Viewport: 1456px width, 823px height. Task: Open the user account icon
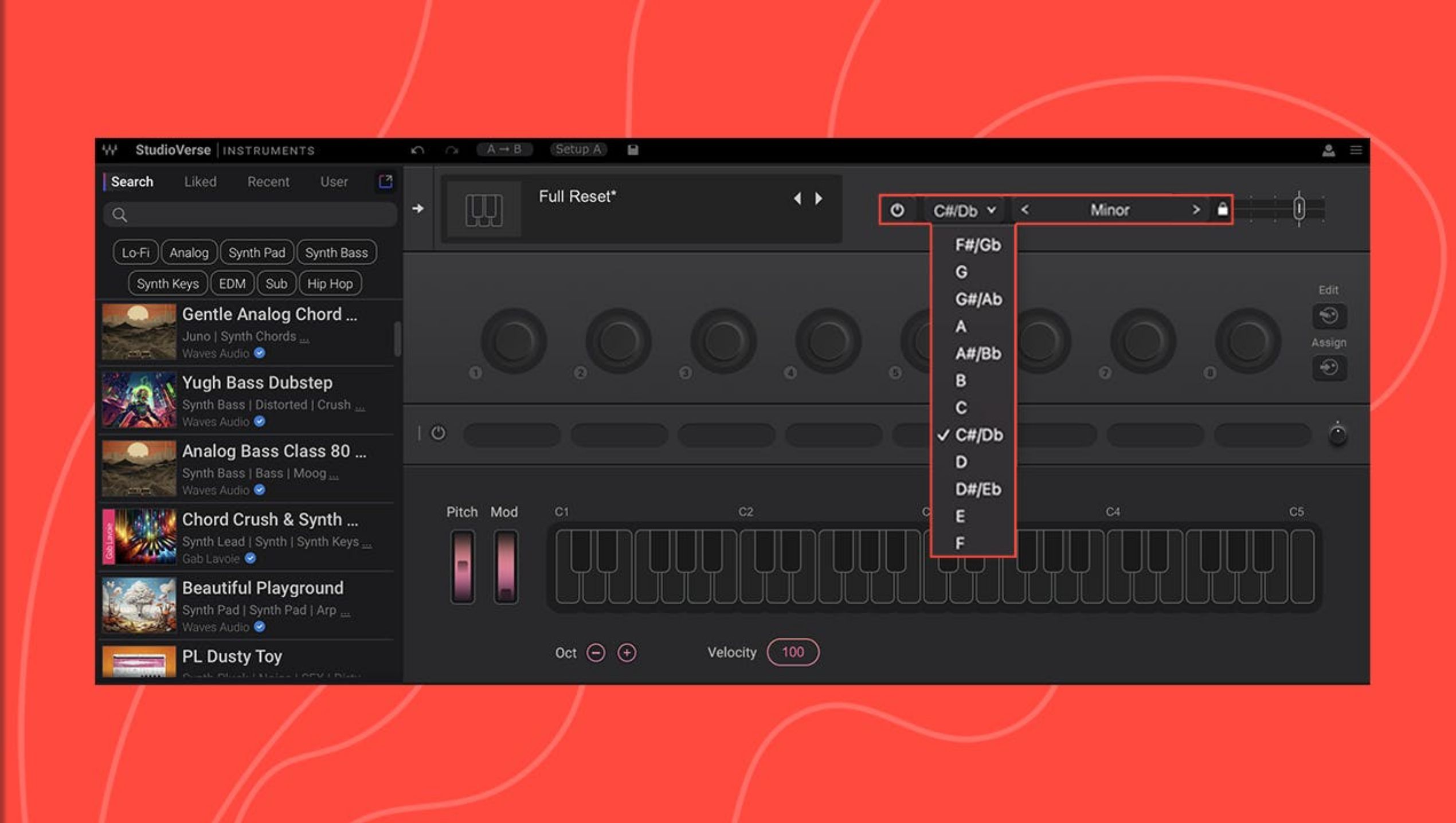[x=1328, y=150]
